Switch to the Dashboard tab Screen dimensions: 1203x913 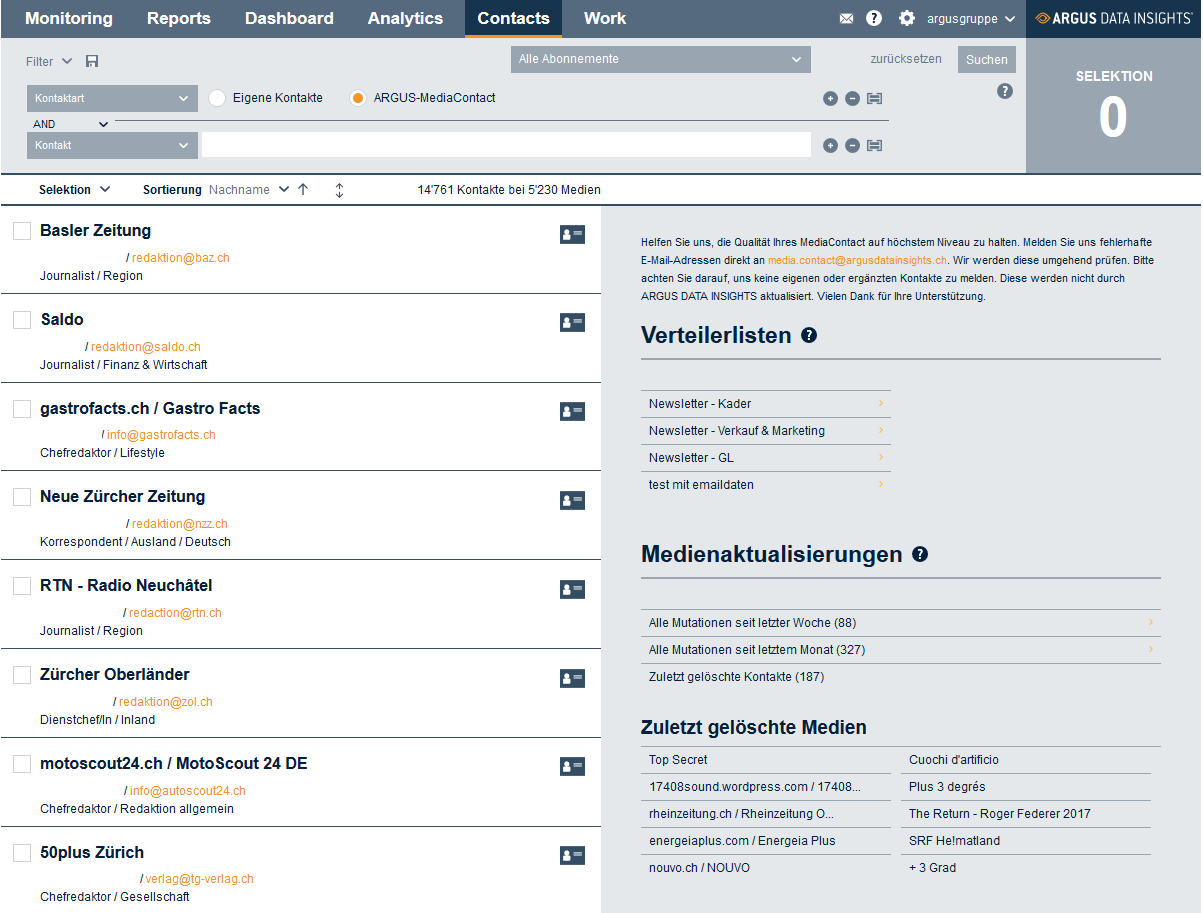[289, 18]
